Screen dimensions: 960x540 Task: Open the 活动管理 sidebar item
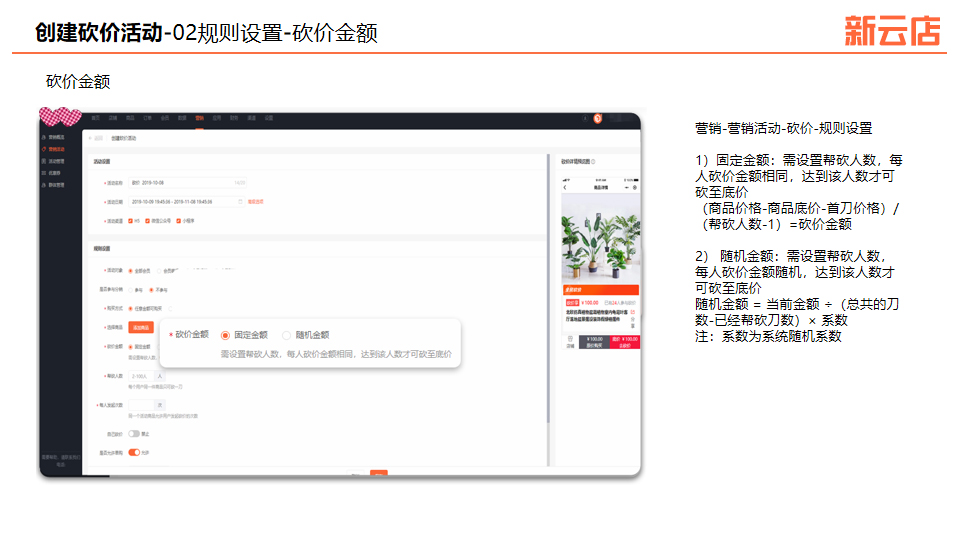(x=53, y=161)
